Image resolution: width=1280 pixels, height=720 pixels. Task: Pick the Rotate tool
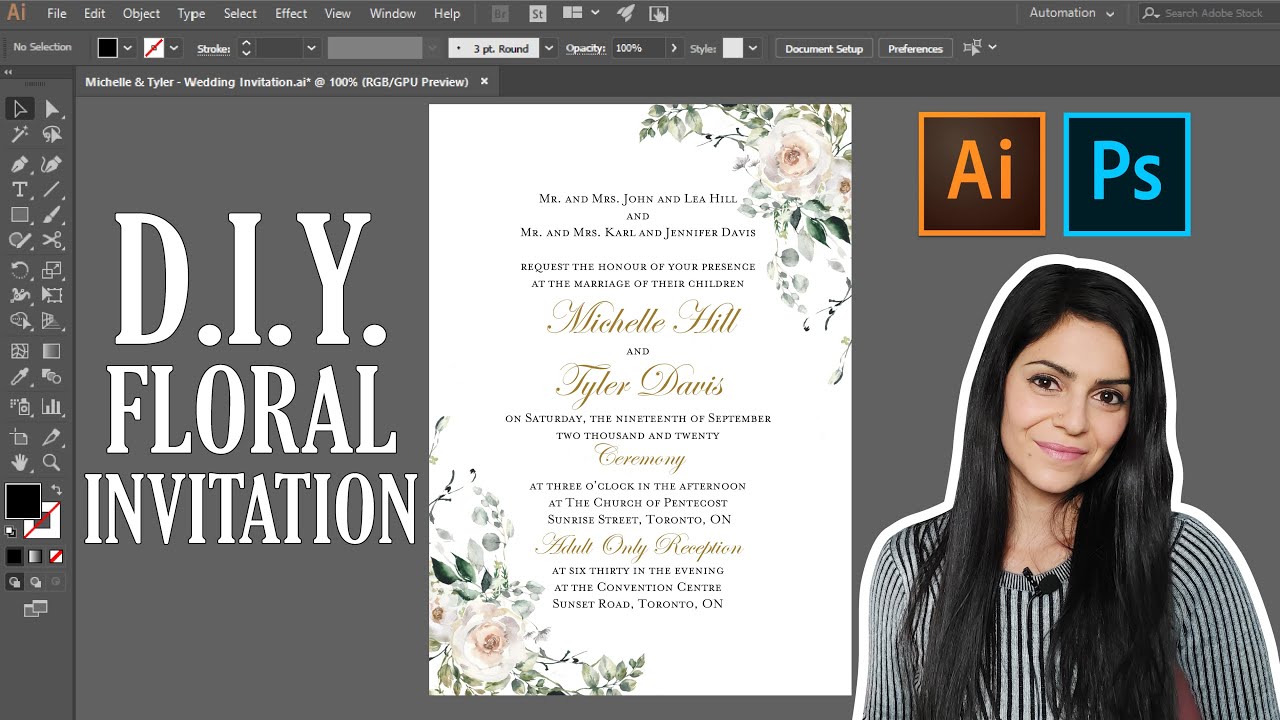point(19,270)
